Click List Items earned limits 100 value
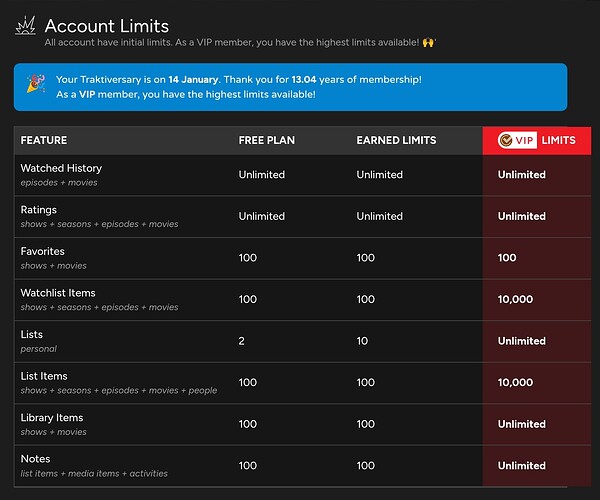600x500 pixels. point(366,383)
